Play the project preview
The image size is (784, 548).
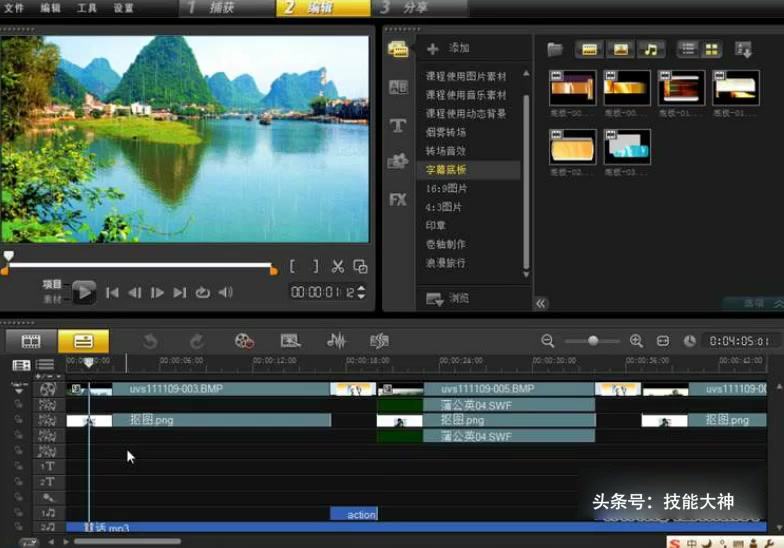click(x=84, y=292)
